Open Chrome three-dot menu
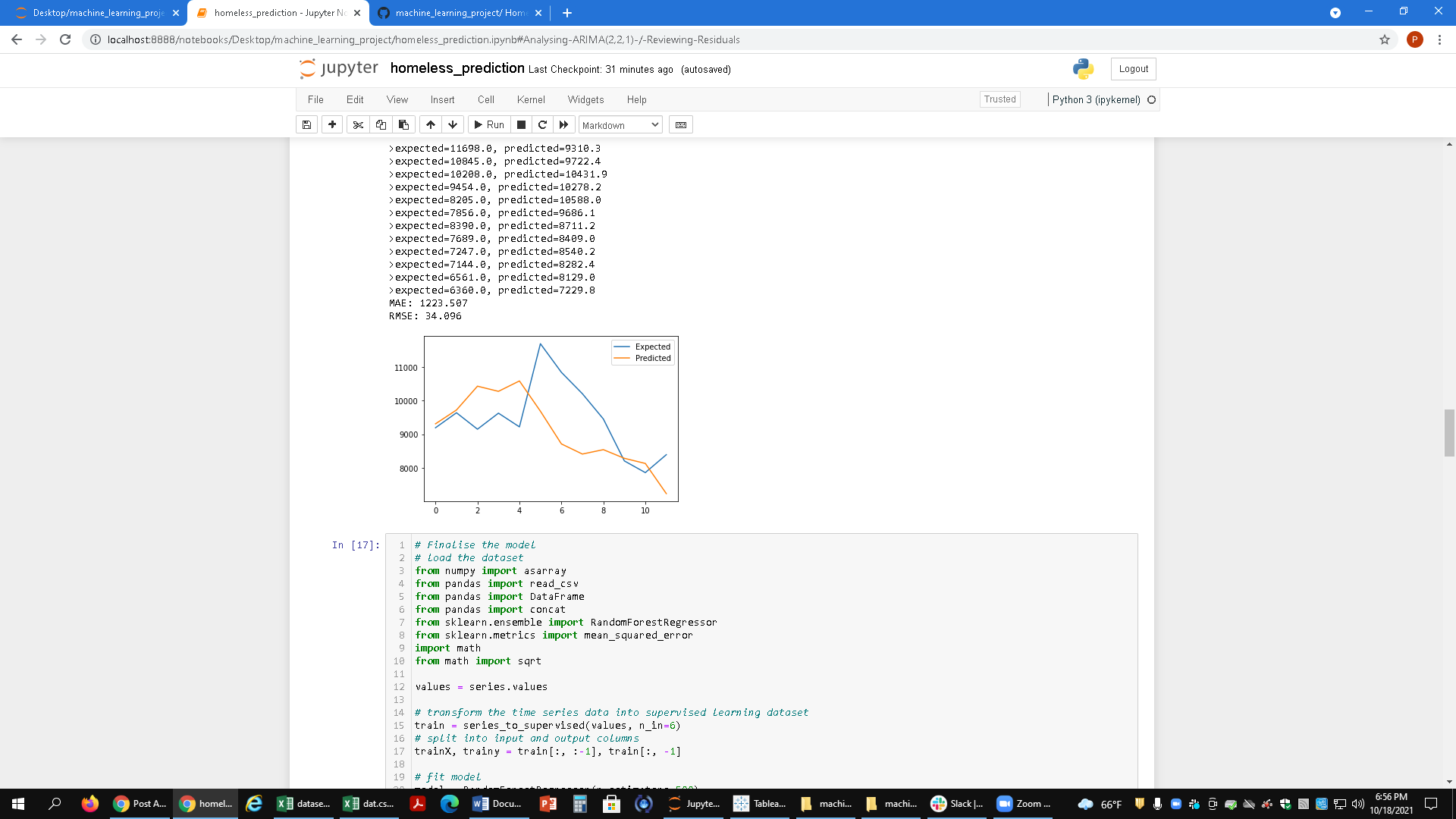This screenshot has width=1456, height=819. (1439, 39)
